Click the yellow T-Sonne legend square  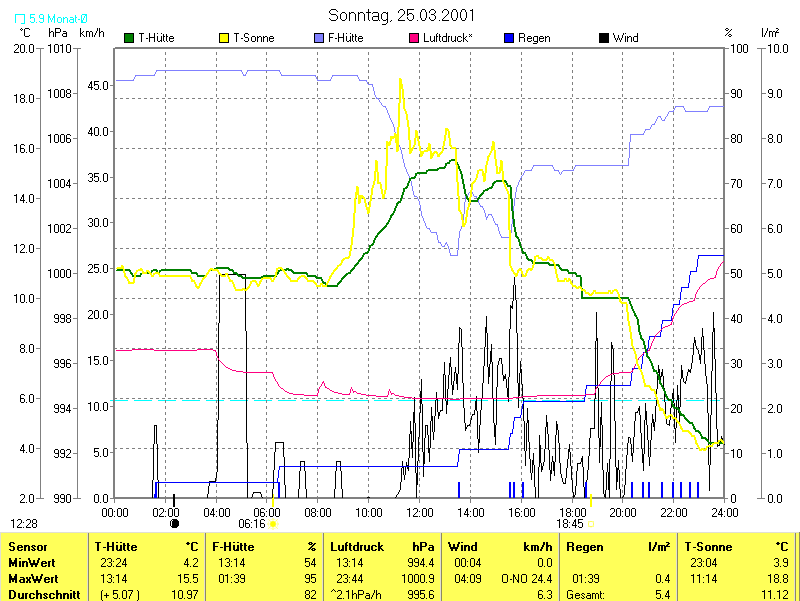click(x=224, y=38)
